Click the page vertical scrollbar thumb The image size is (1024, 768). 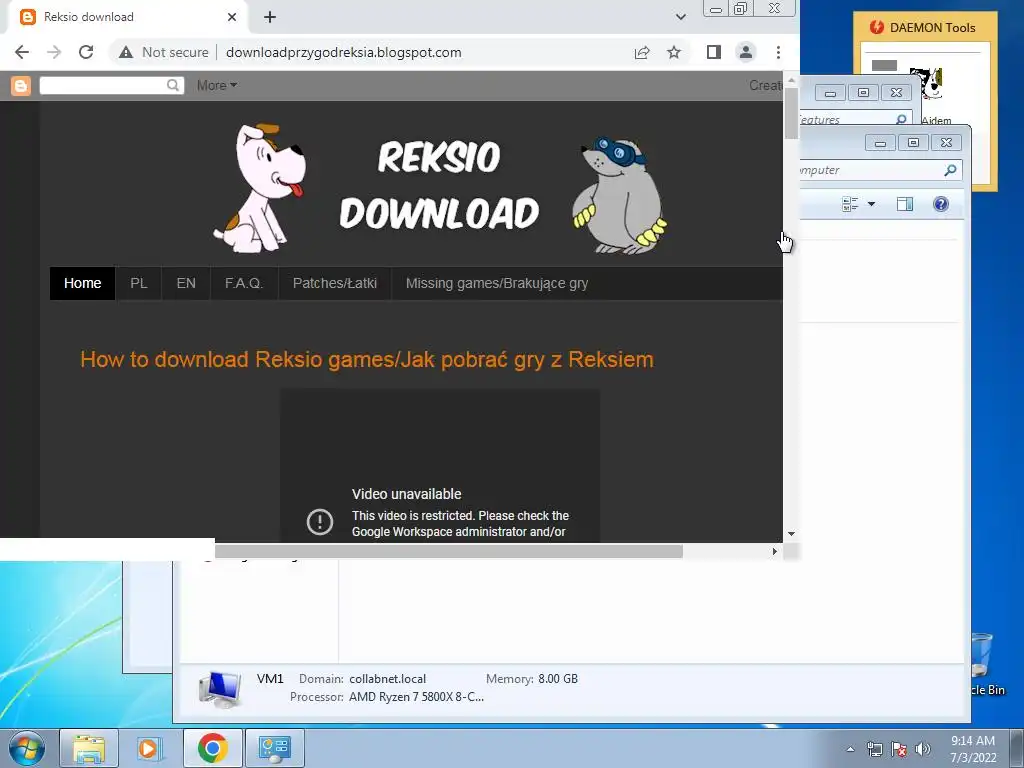point(791,112)
